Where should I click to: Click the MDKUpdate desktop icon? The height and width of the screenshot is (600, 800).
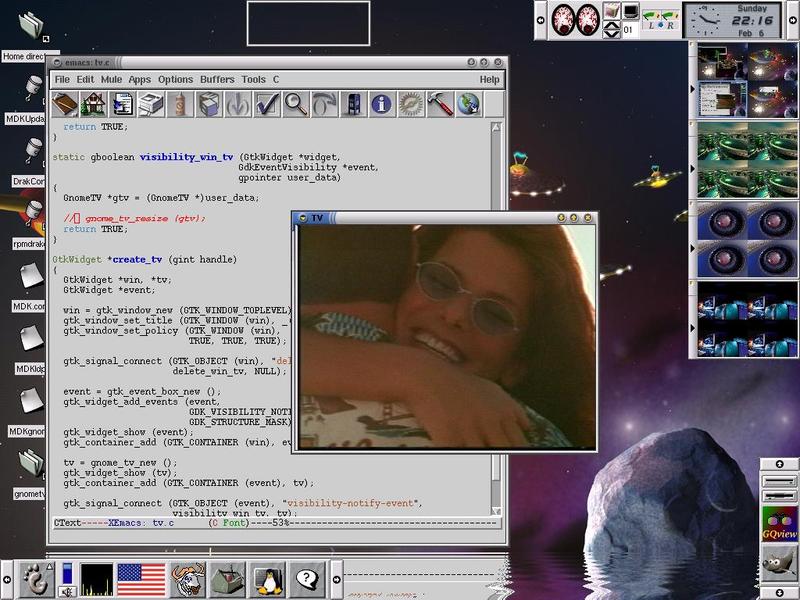[x=34, y=88]
